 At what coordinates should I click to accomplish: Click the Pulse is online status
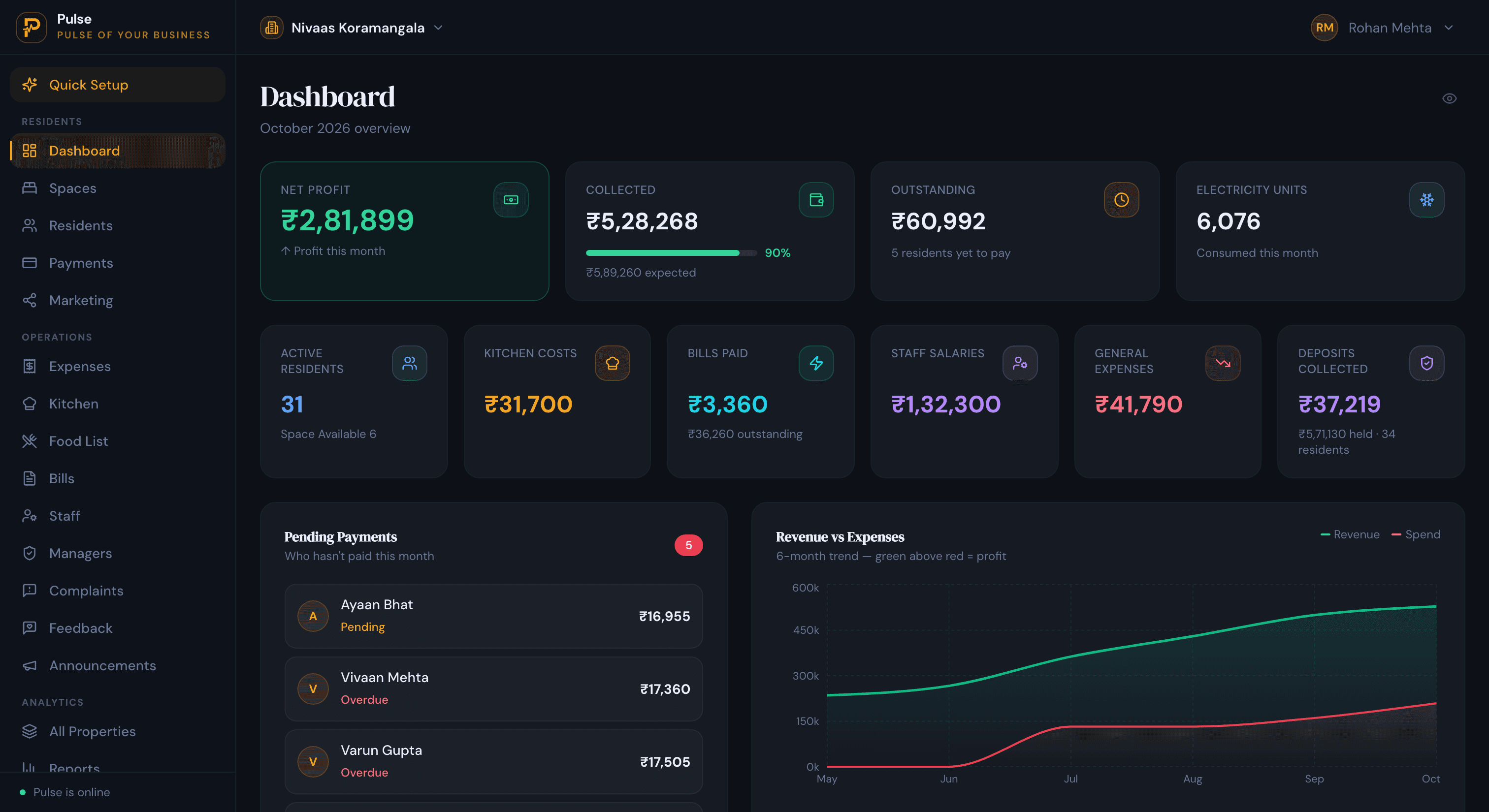tap(65, 792)
